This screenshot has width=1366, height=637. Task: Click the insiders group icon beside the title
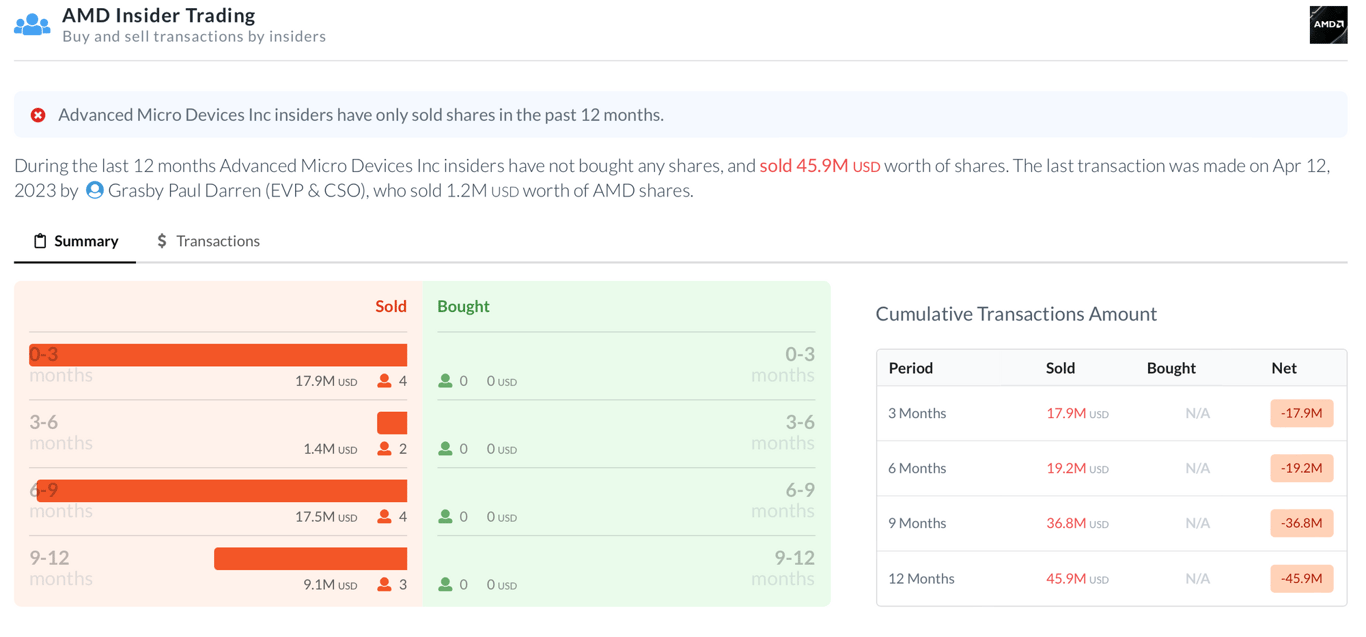[32, 25]
